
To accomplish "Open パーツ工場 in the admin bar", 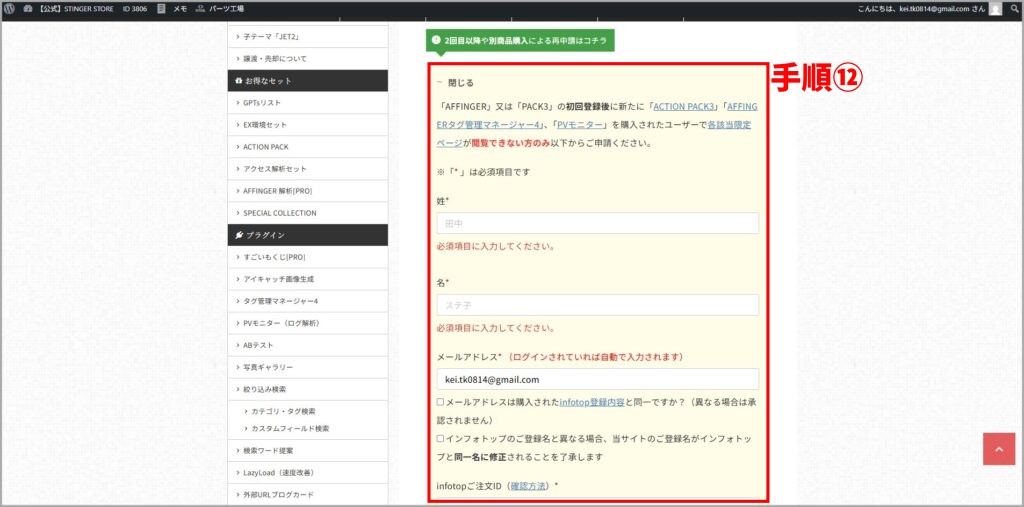I will point(201,8).
